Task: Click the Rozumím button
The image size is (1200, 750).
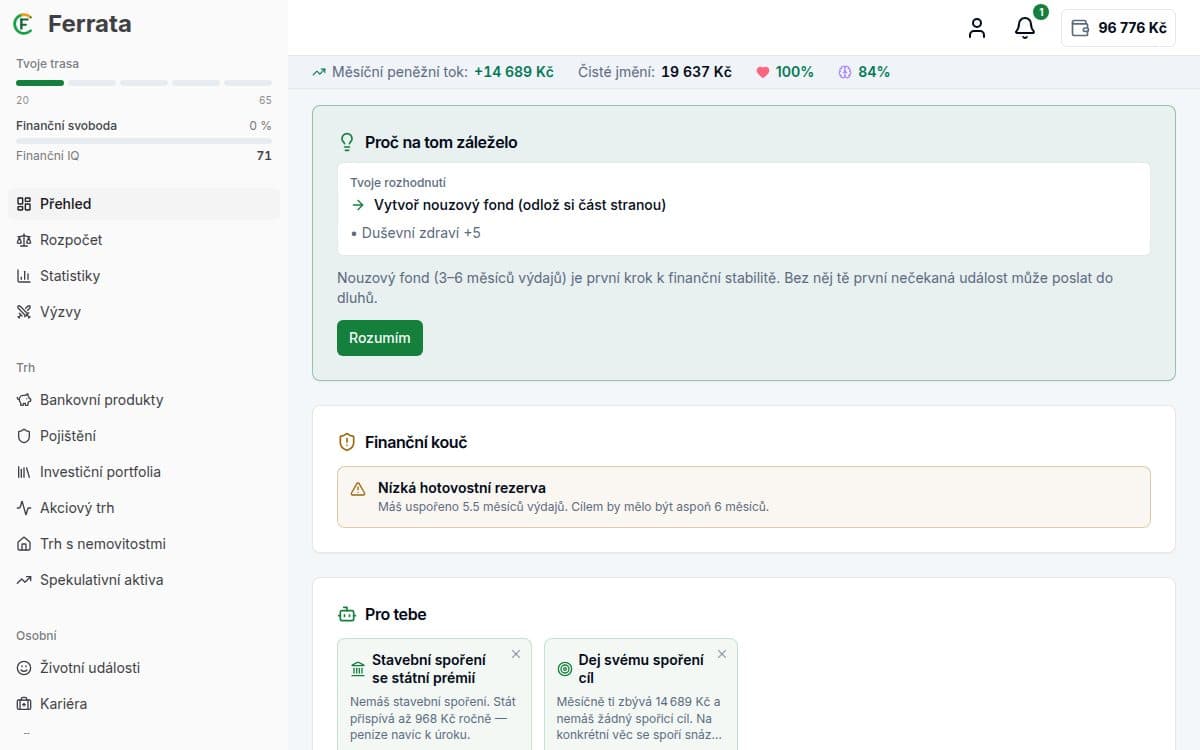Action: pyautogui.click(x=380, y=338)
